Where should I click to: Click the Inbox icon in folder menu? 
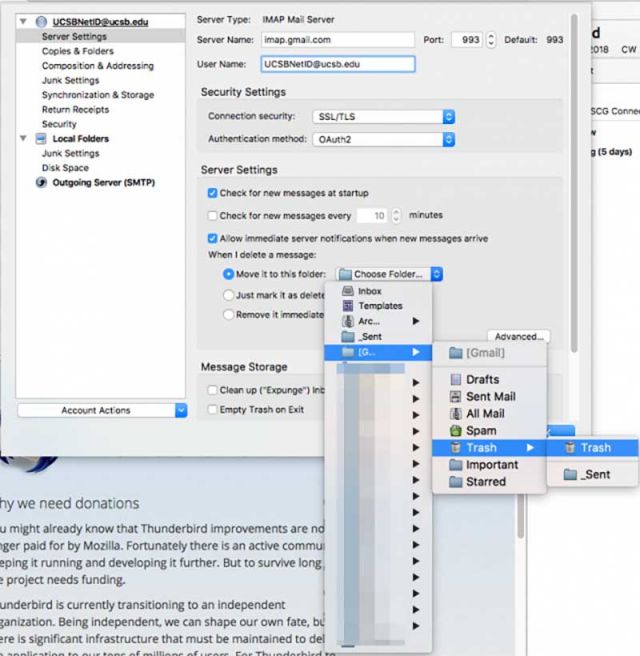tap(348, 291)
